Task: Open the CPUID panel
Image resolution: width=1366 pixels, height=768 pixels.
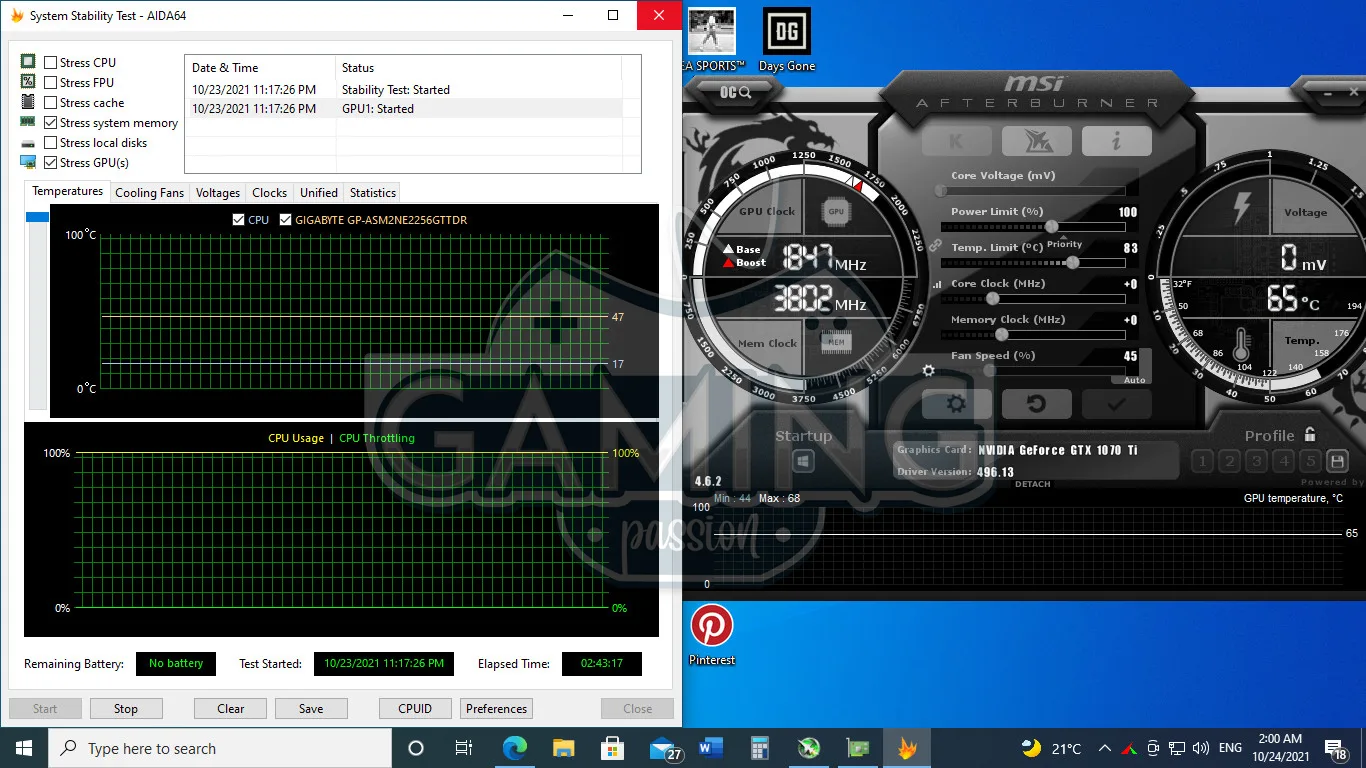Action: click(415, 709)
